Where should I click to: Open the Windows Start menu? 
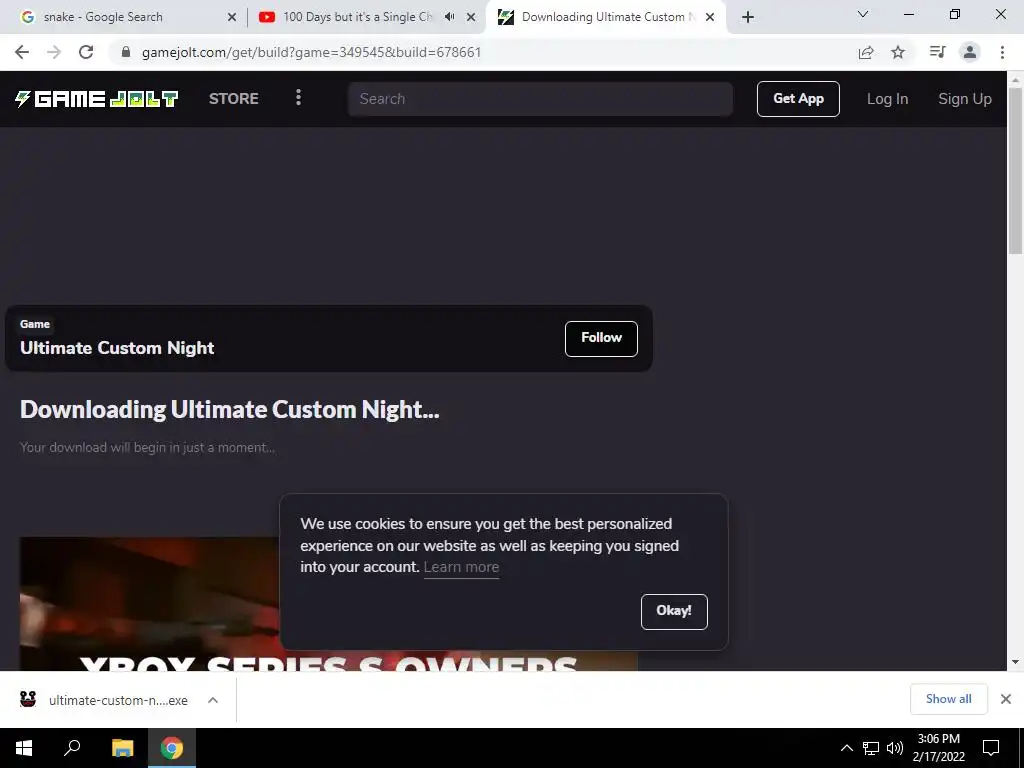click(24, 748)
